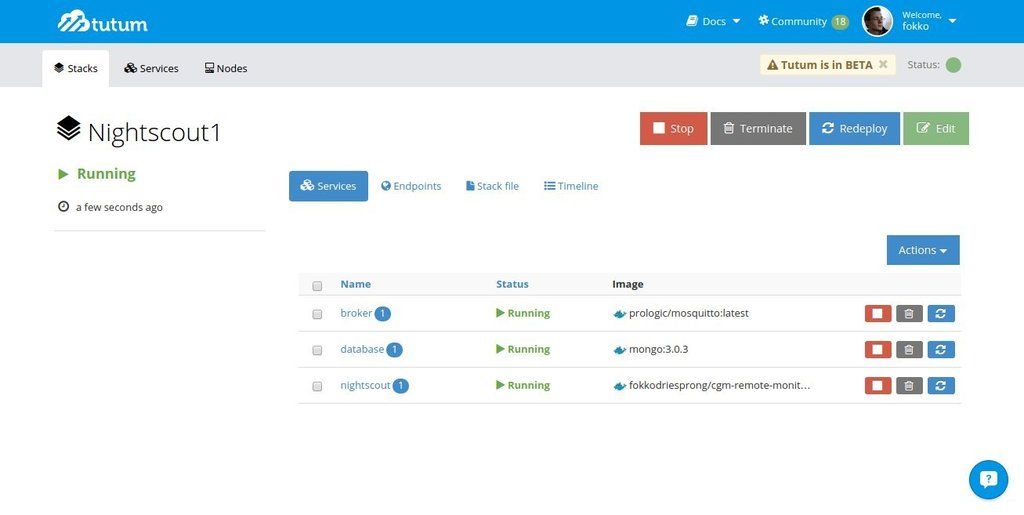Screen dimensions: 1024x515
Task: Switch to the Stacks tab
Action: [76, 68]
